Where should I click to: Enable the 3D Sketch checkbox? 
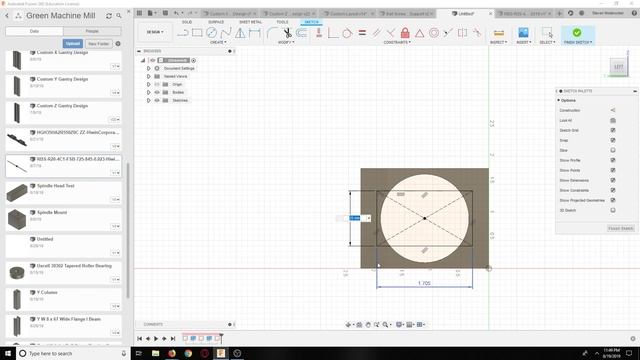point(613,210)
